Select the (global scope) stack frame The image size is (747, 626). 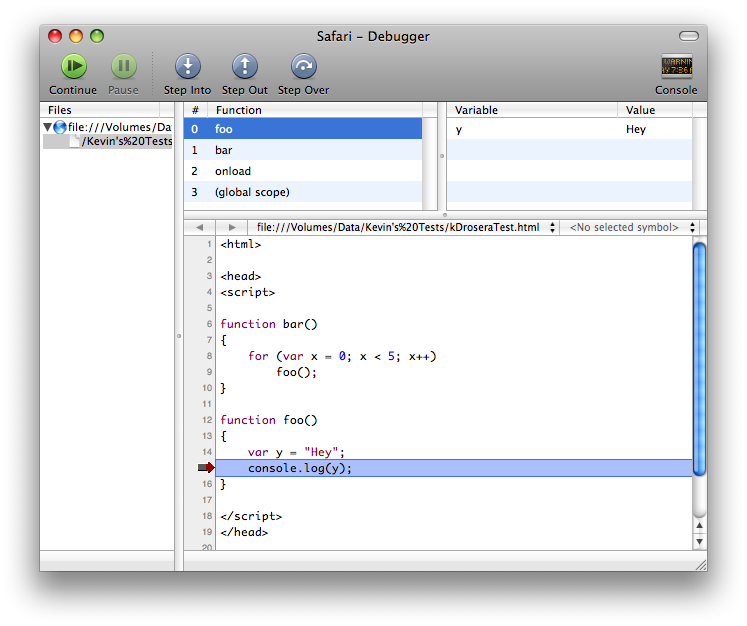tap(303, 192)
